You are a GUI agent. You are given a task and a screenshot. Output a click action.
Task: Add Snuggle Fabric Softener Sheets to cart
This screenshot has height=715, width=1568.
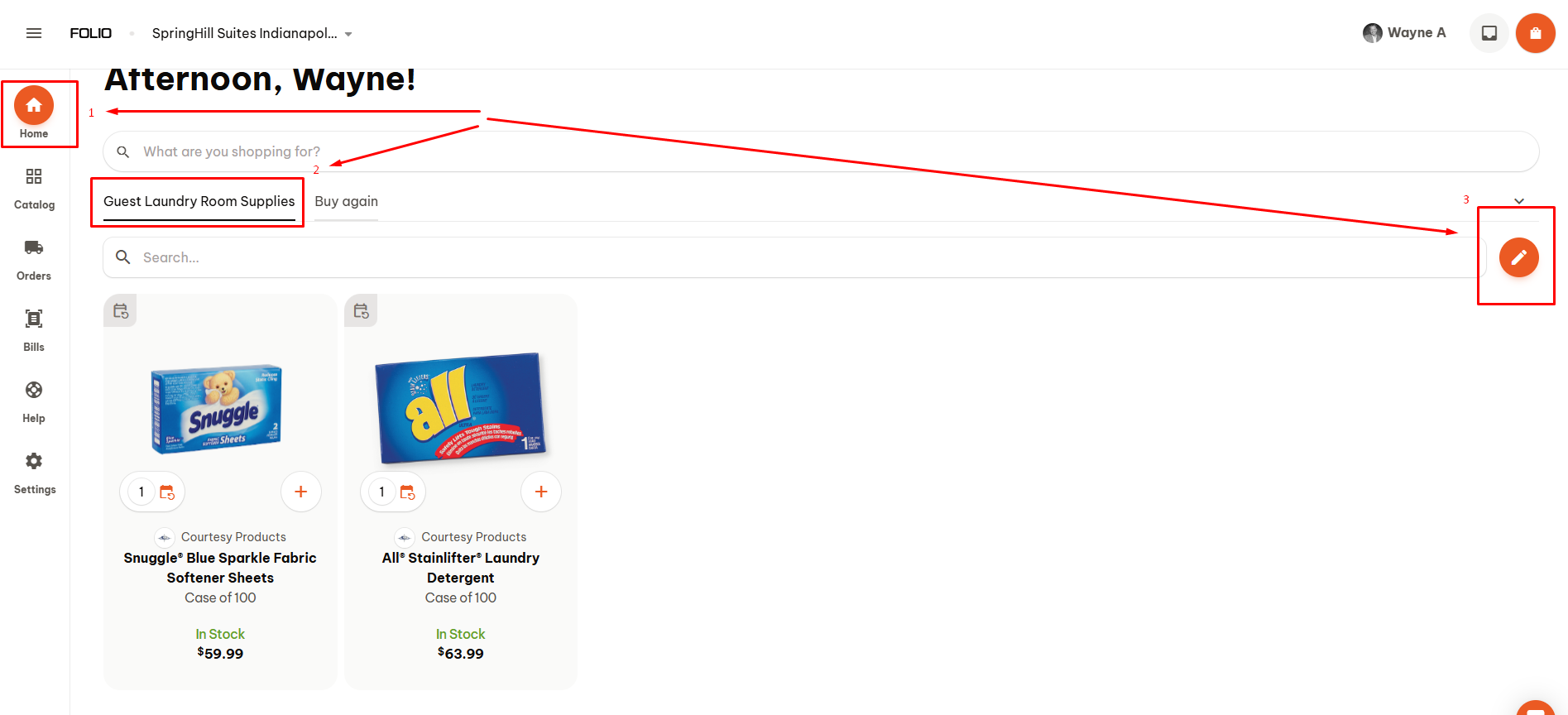click(300, 492)
